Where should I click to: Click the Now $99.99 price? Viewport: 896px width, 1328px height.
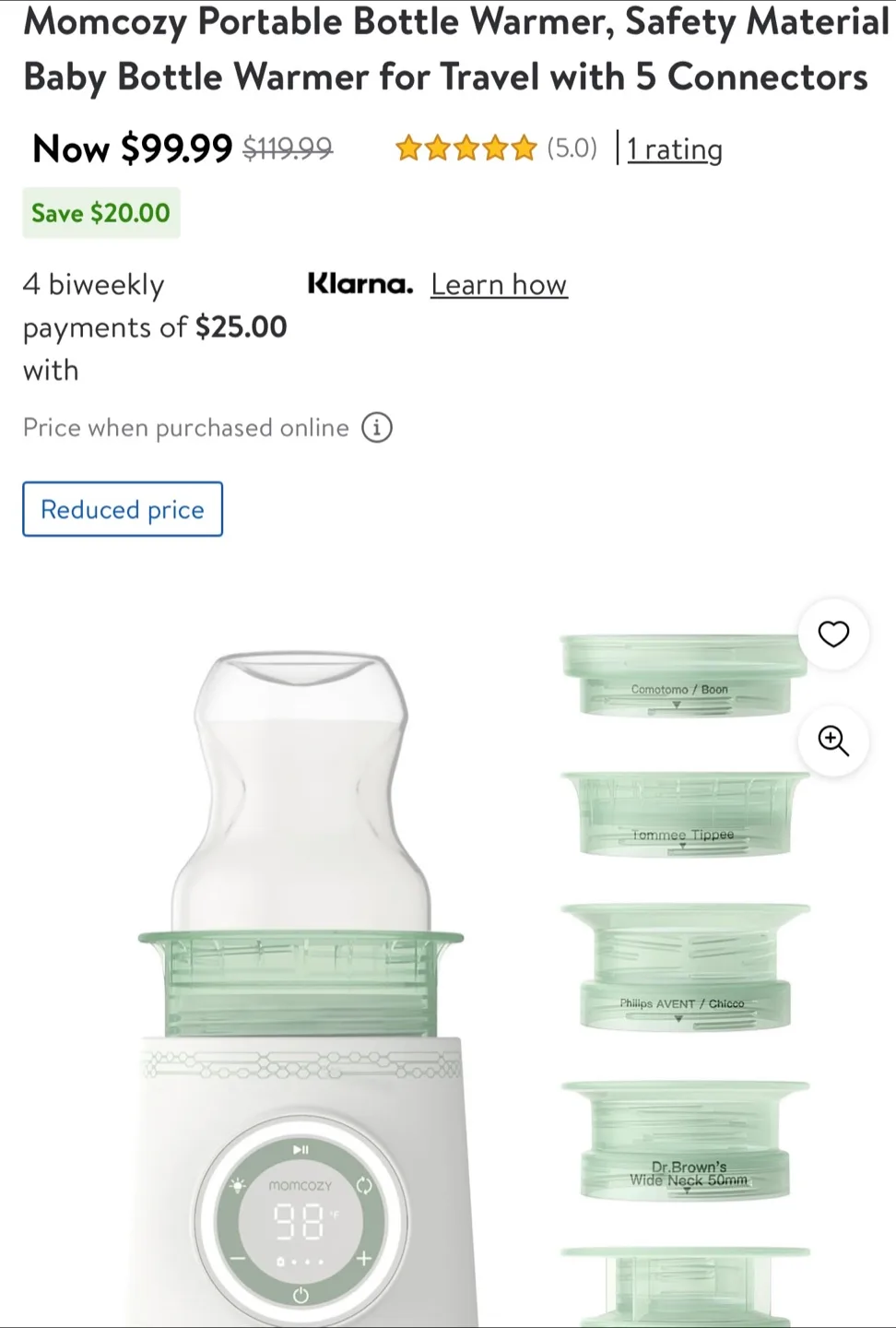pyautogui.click(x=132, y=148)
